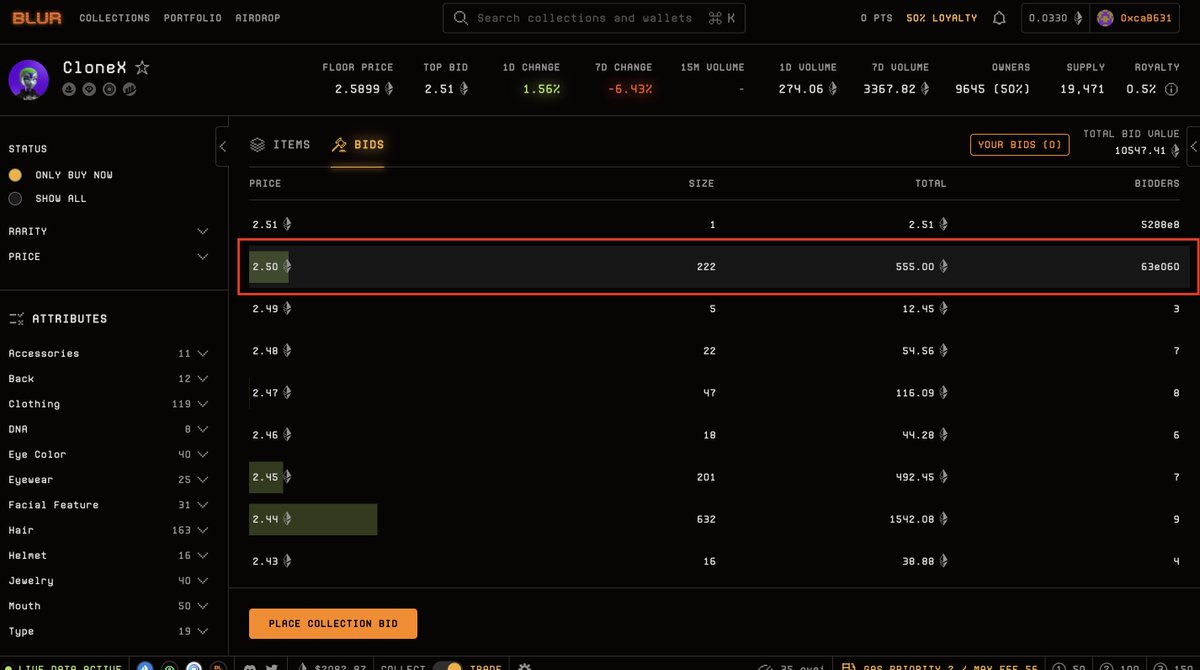The width and height of the screenshot is (1200, 670).
Task: Open the PORTFOLIO menu item
Action: coord(192,17)
